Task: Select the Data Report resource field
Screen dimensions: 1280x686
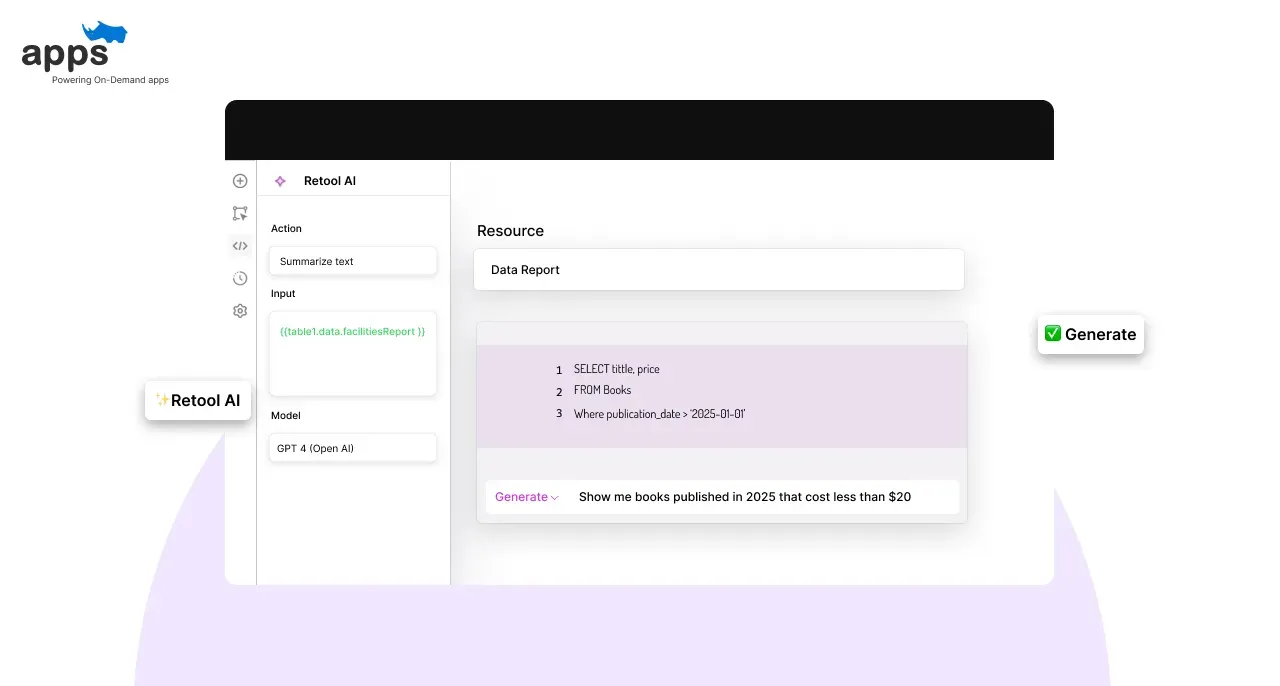Action: pos(719,270)
